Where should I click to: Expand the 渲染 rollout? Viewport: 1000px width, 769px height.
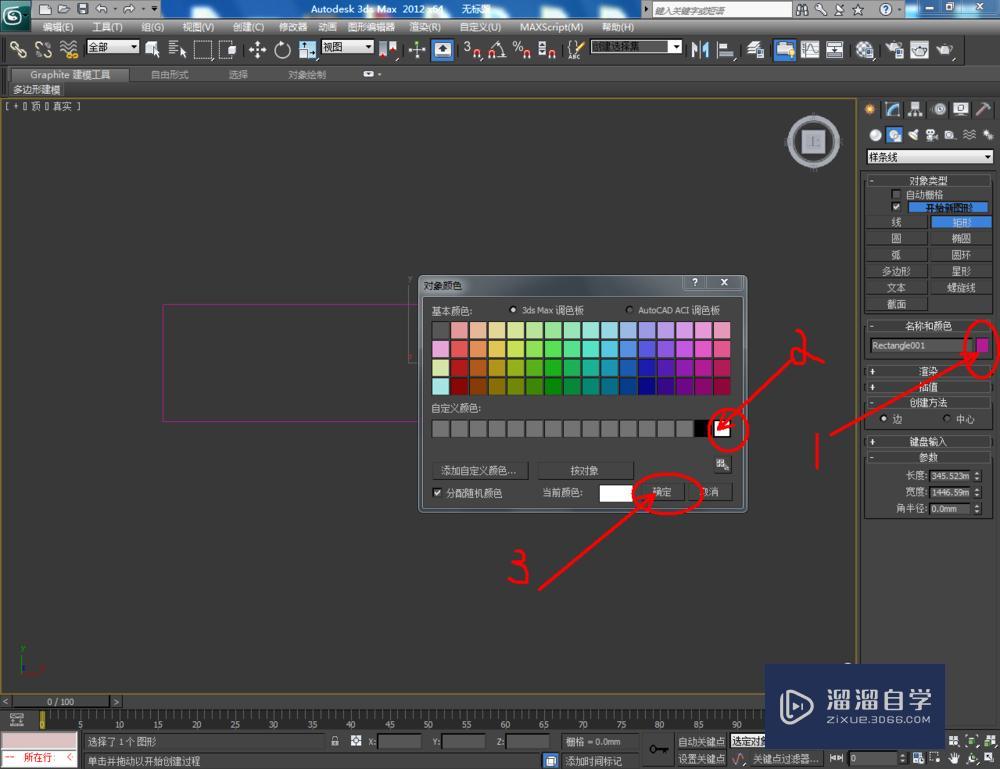click(x=929, y=371)
